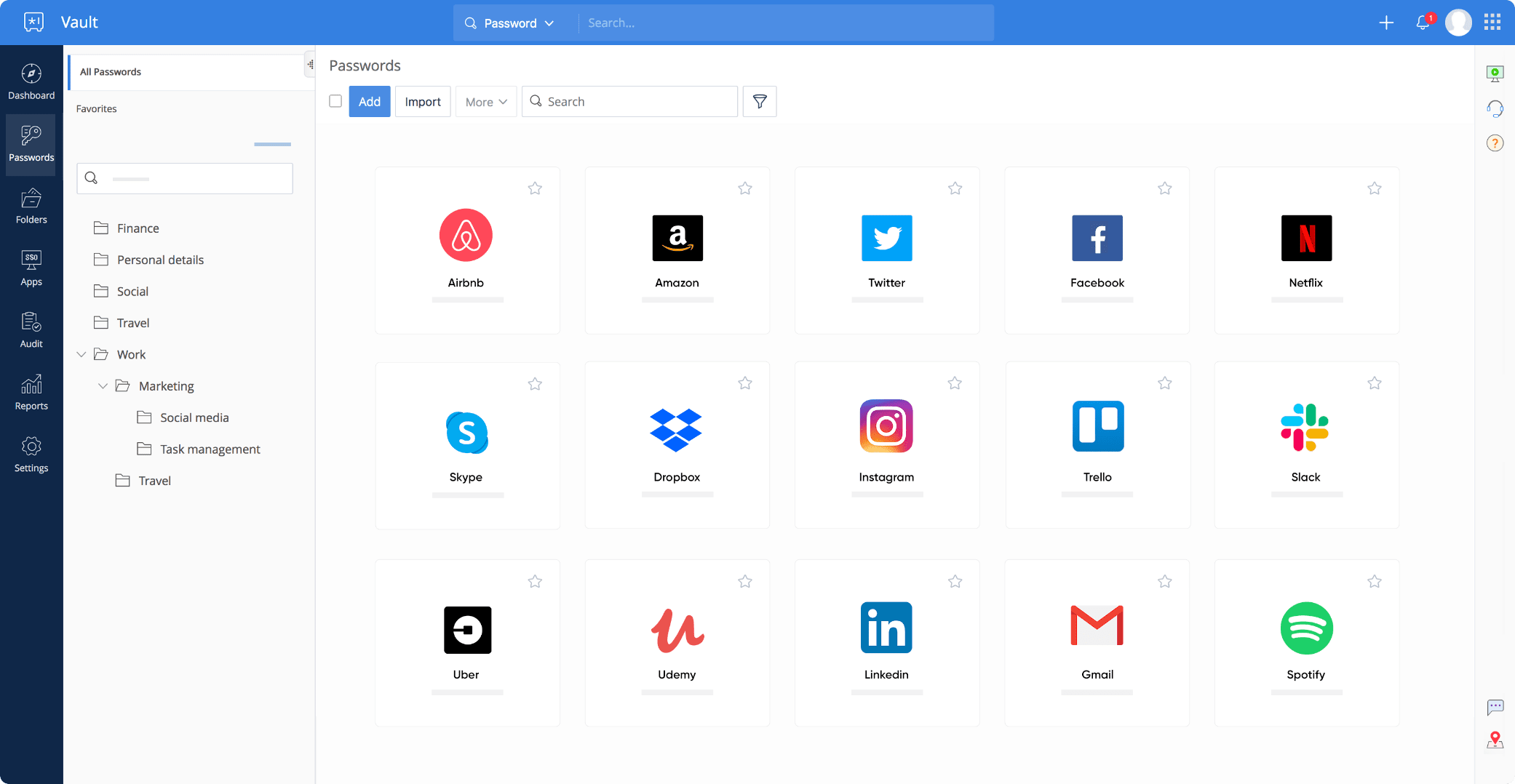Click the map pin icon on right rail
The image size is (1515, 784).
pos(1495,740)
